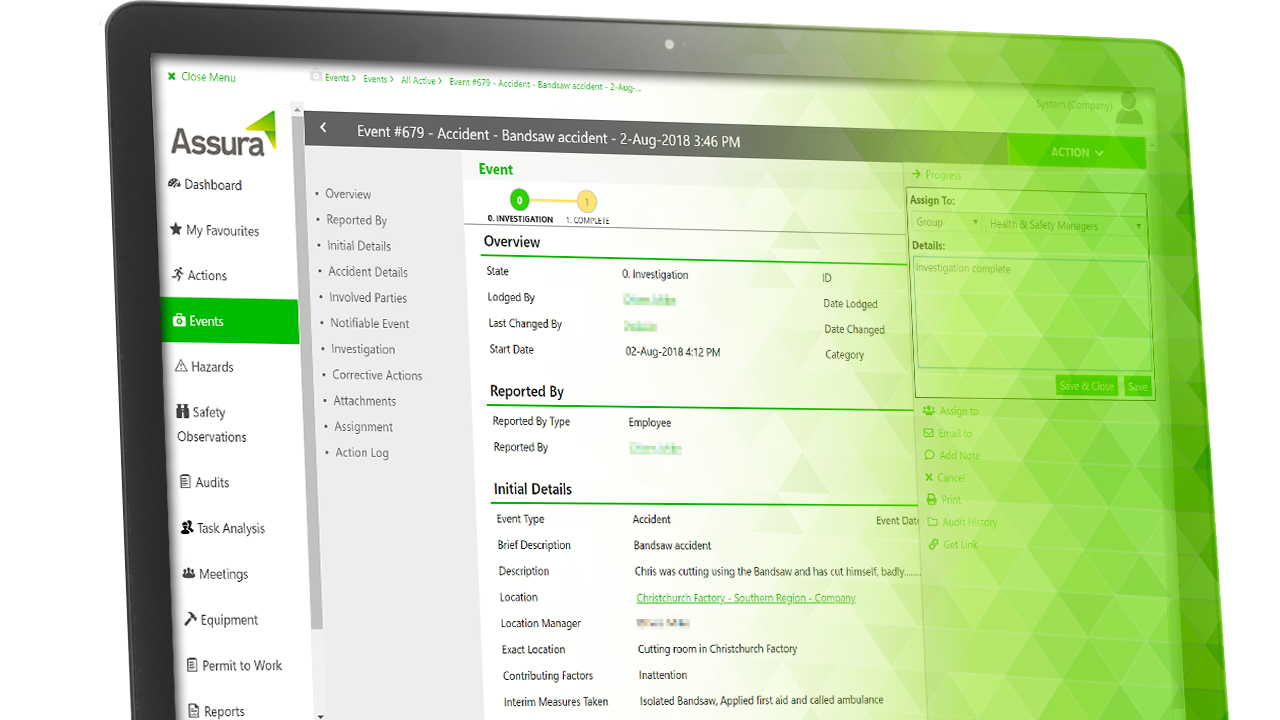
Task: Click the Email to envelope icon
Action: point(930,433)
